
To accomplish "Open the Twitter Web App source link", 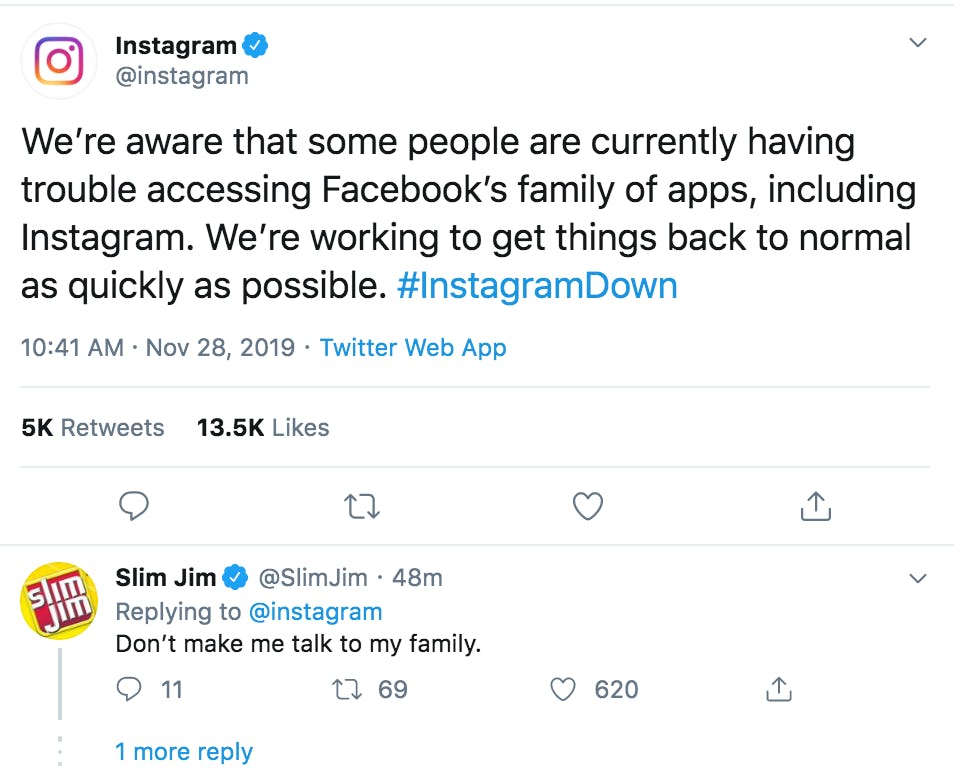I will [x=413, y=347].
